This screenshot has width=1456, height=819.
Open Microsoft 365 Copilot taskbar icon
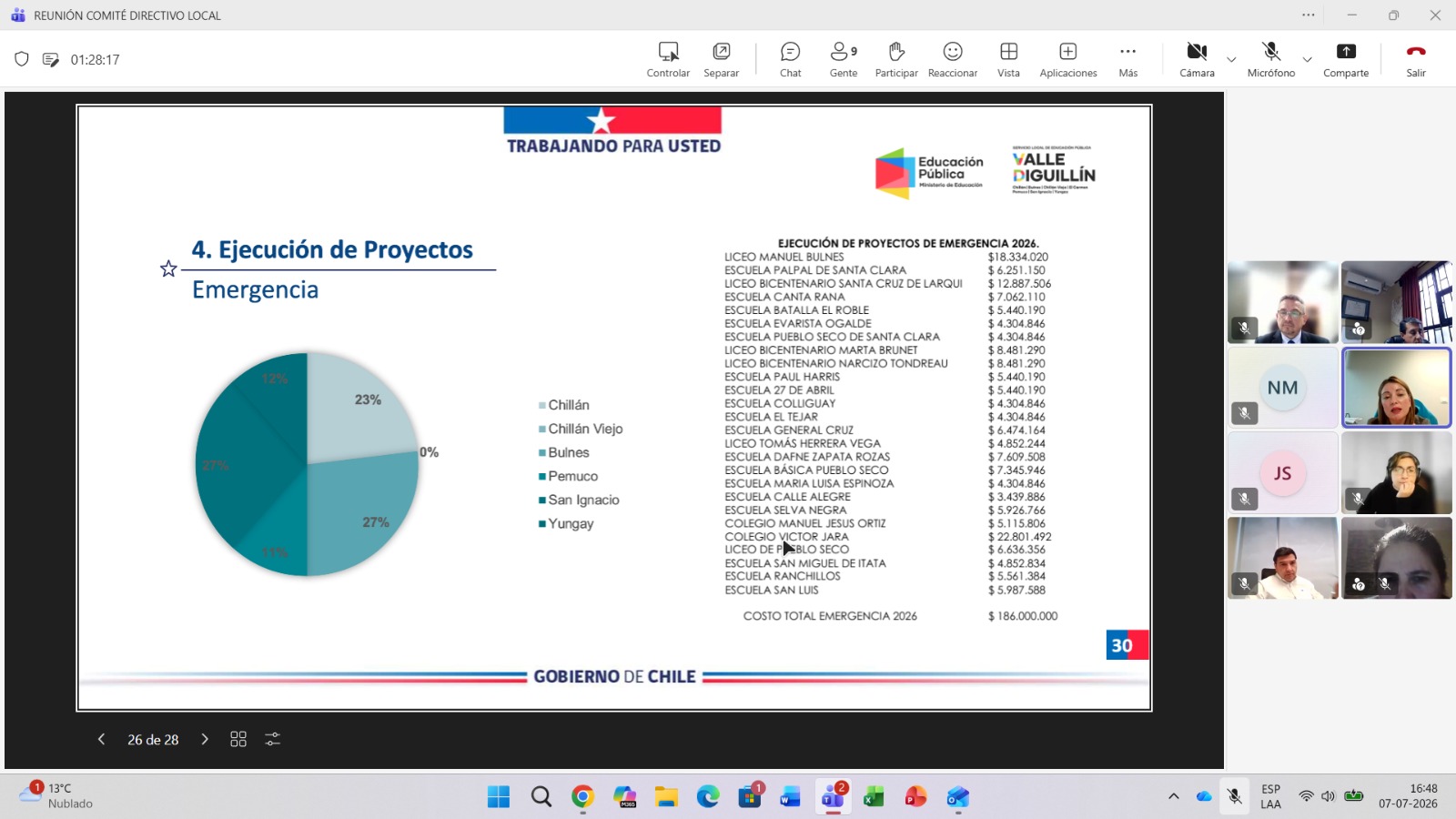(625, 797)
